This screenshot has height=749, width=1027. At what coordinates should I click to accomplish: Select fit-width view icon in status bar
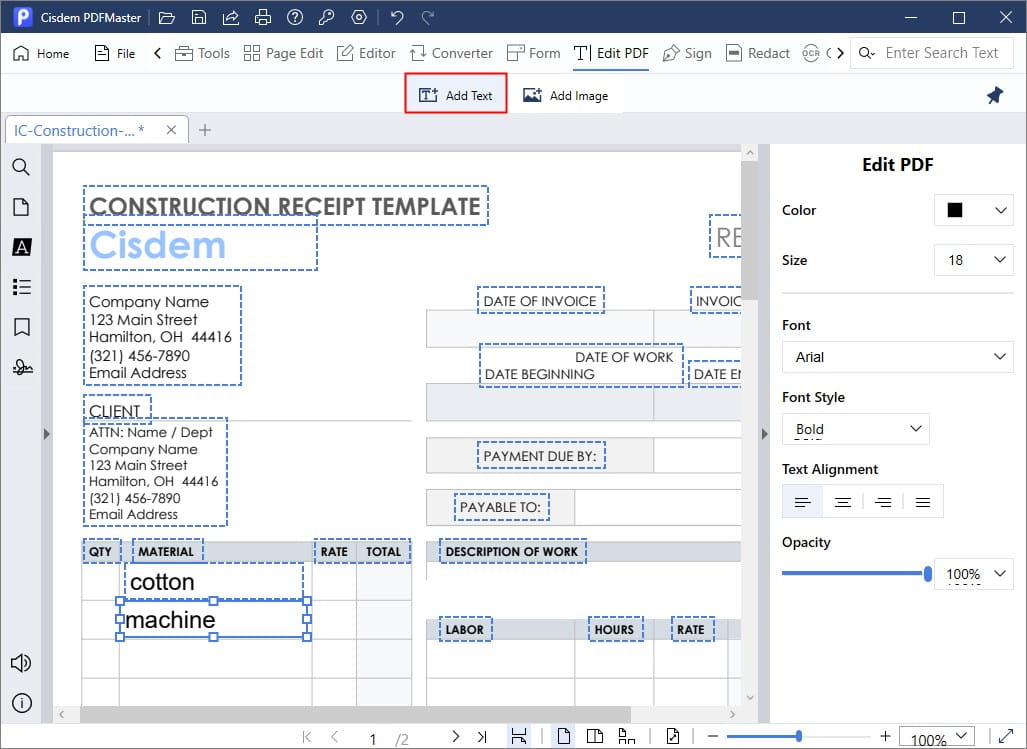click(519, 737)
